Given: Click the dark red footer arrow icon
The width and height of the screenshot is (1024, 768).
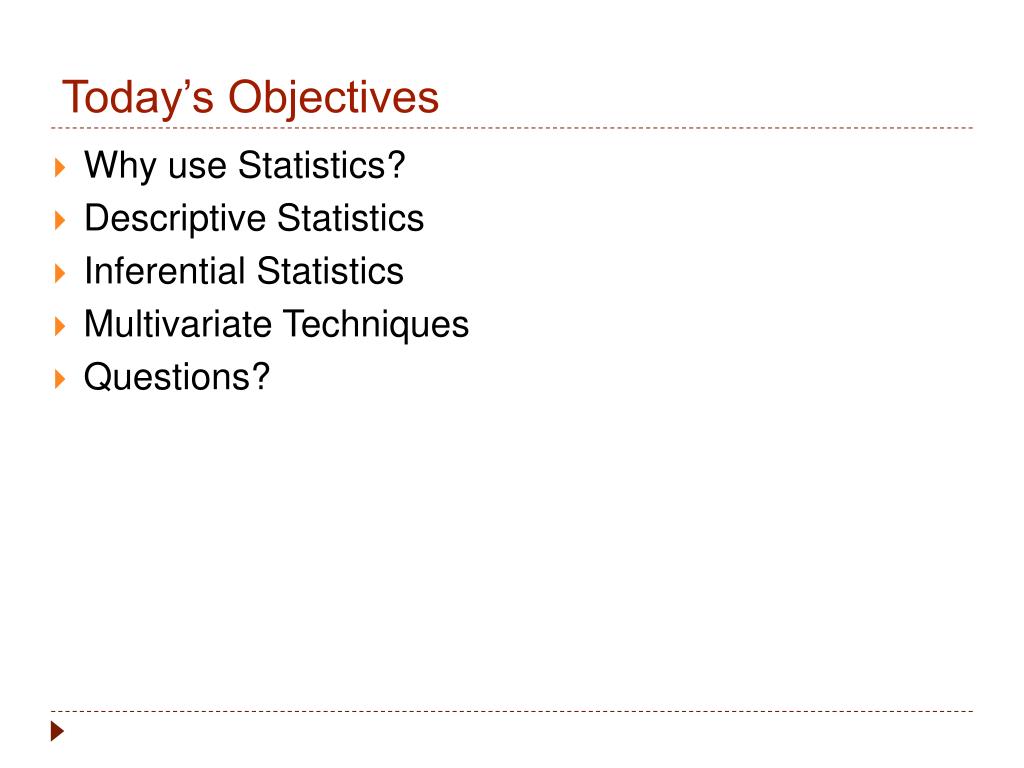Looking at the screenshot, I should coord(57,731).
